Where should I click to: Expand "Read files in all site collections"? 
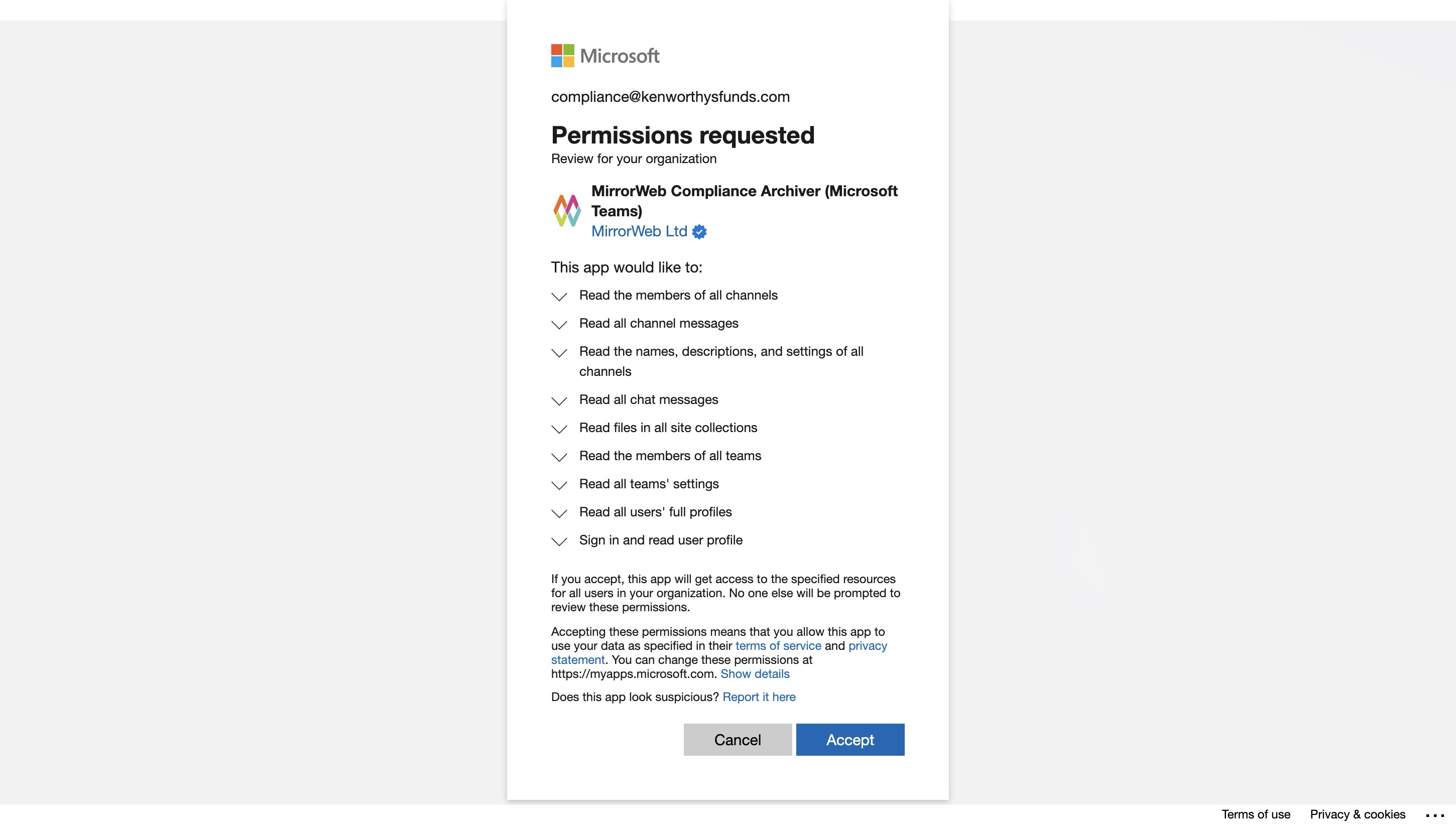559,429
